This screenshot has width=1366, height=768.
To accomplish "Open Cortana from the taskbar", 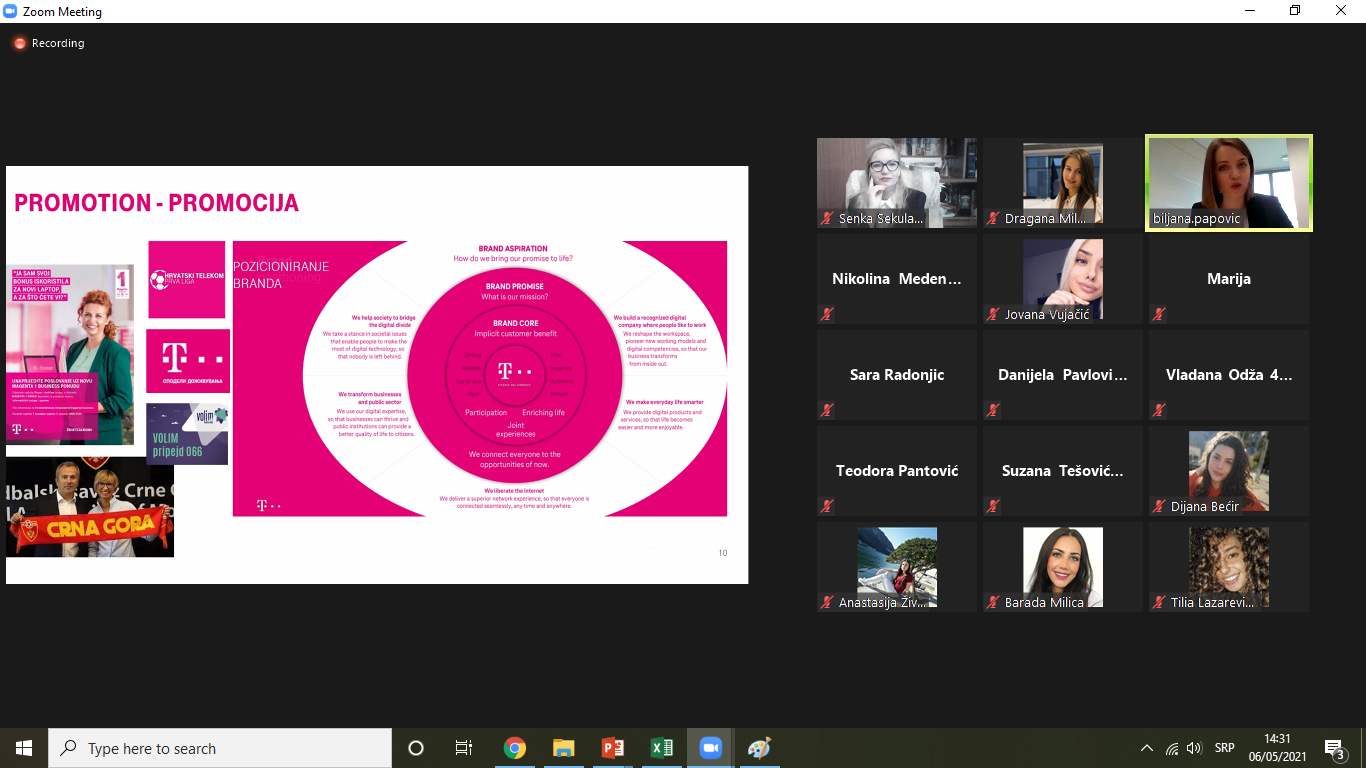I will click(416, 748).
